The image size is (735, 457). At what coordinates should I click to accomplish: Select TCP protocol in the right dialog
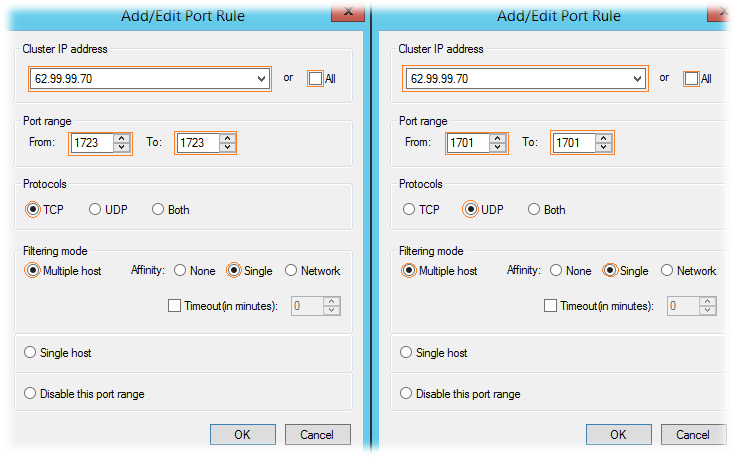click(409, 209)
